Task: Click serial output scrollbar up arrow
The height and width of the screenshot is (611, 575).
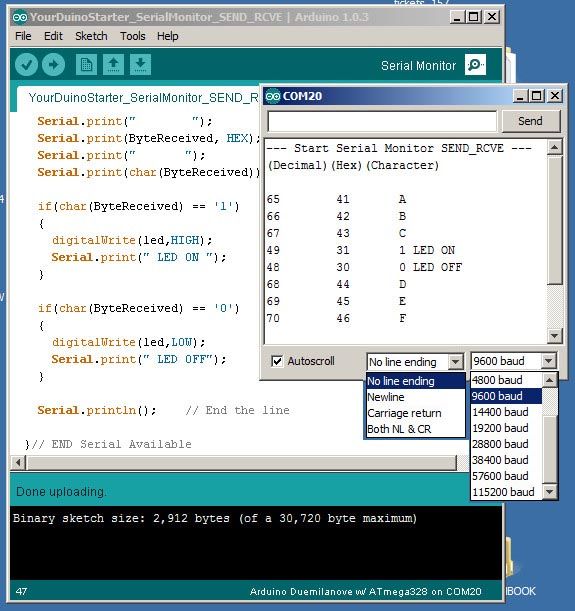Action: 554,148
